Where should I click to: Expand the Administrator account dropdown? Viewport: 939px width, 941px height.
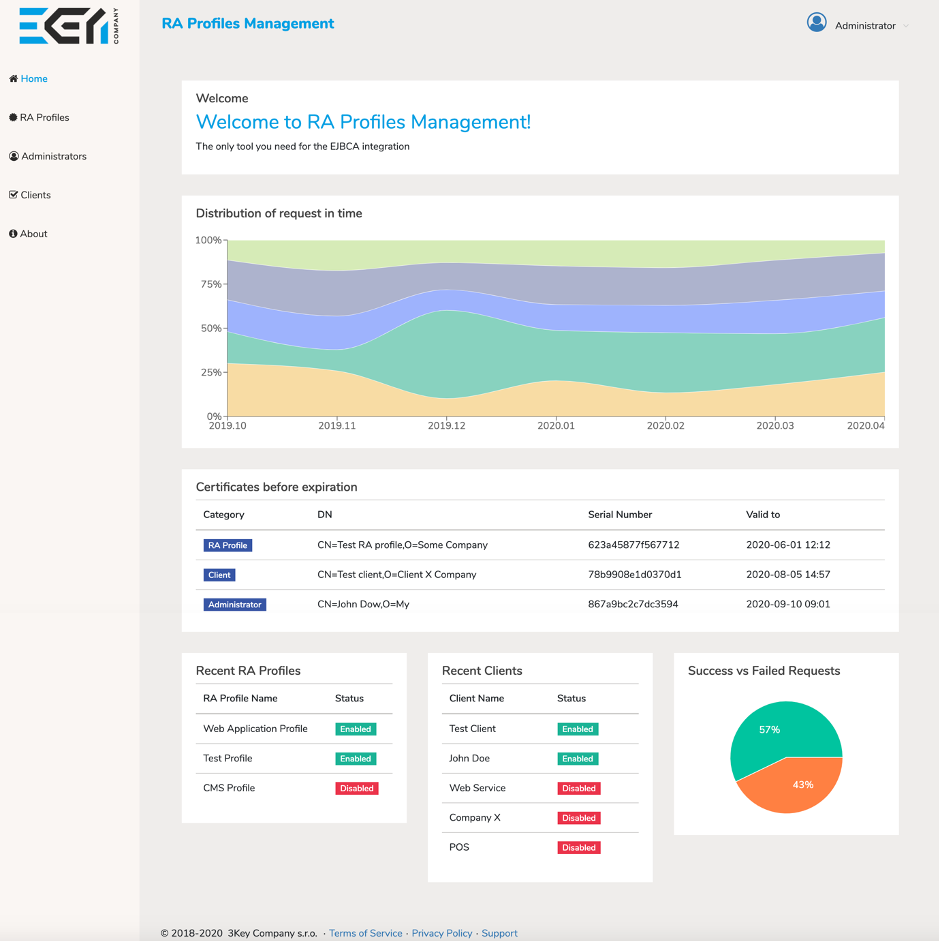pyautogui.click(x=868, y=25)
